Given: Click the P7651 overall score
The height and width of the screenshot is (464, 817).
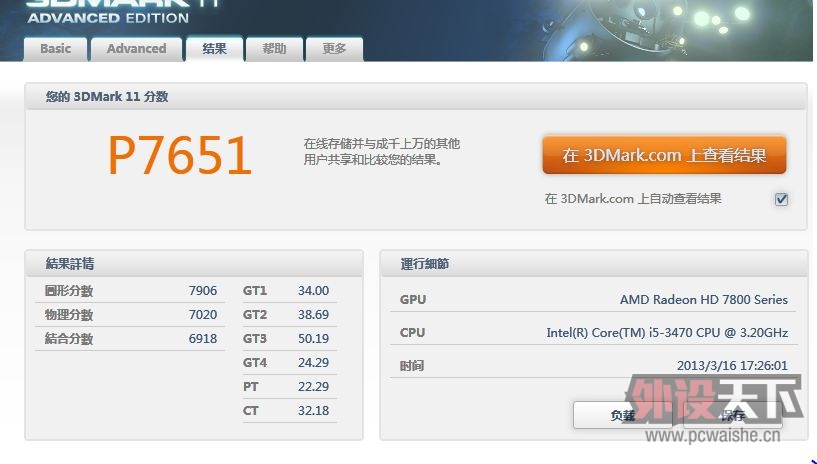Looking at the screenshot, I should tap(180, 155).
